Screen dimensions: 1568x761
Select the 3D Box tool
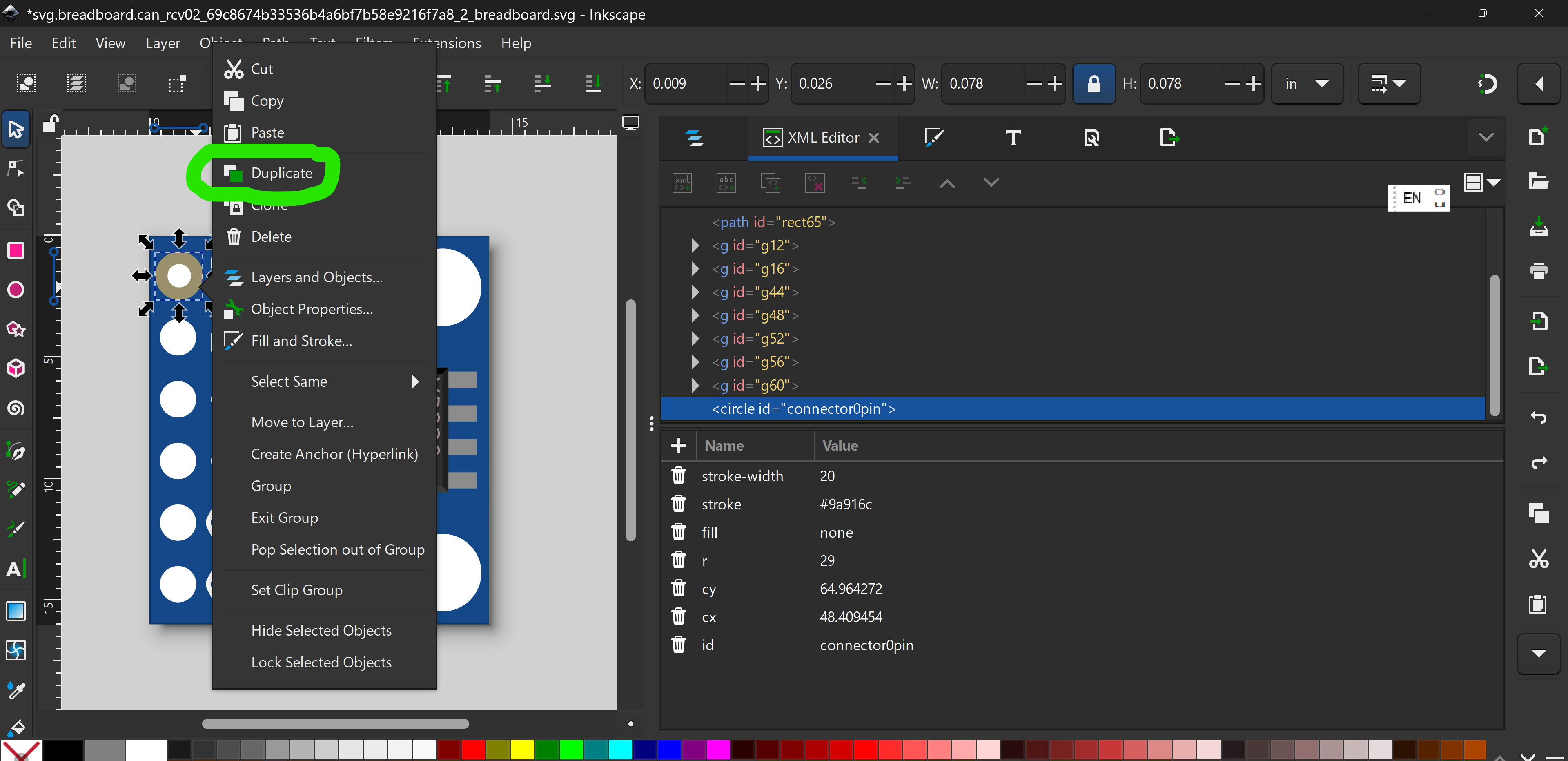[16, 368]
